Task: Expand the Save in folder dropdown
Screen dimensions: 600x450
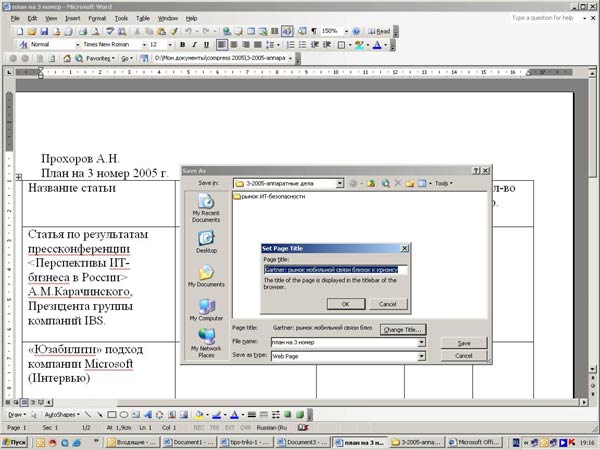Action: coord(340,183)
